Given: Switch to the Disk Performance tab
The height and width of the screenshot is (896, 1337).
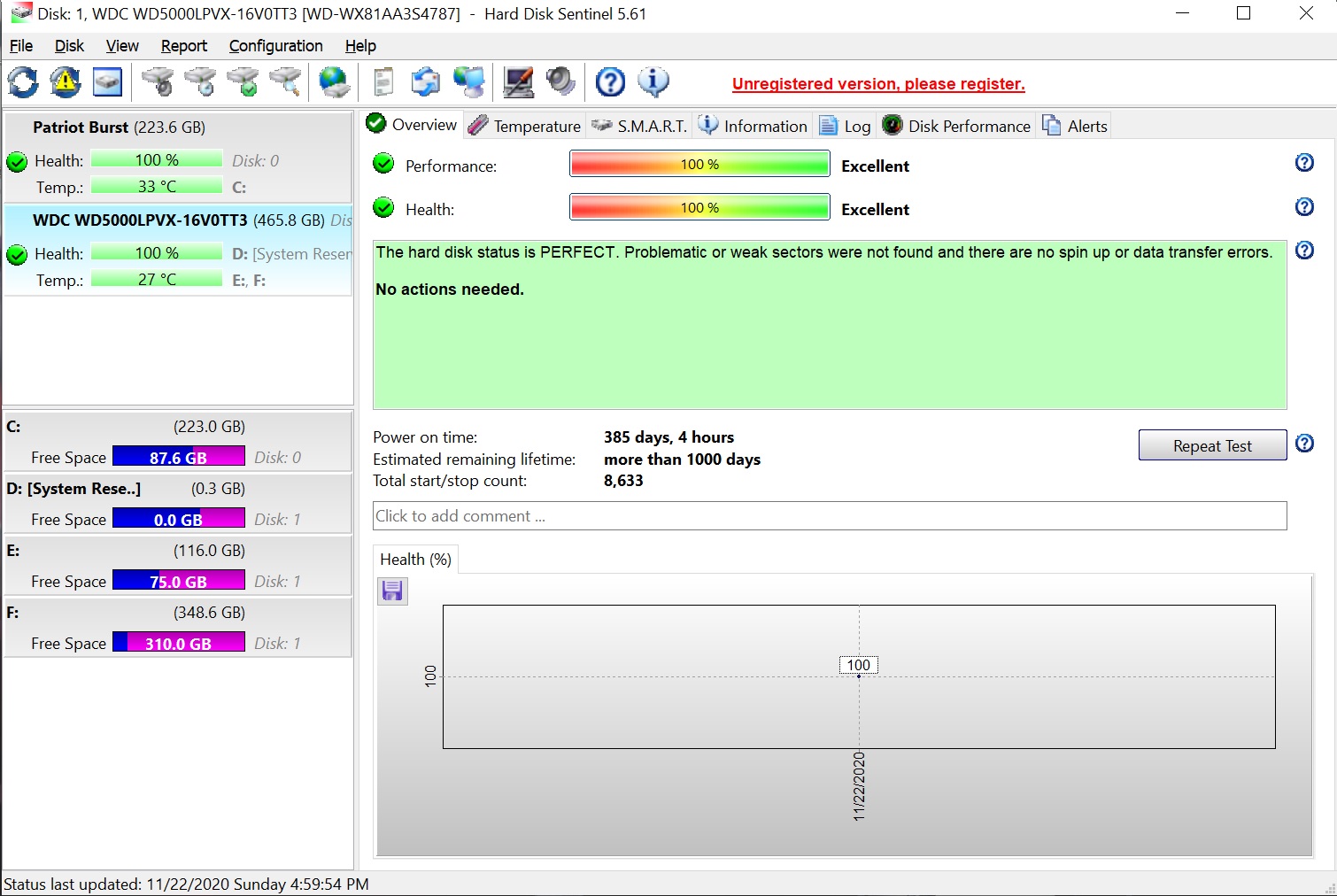Looking at the screenshot, I should tap(957, 126).
